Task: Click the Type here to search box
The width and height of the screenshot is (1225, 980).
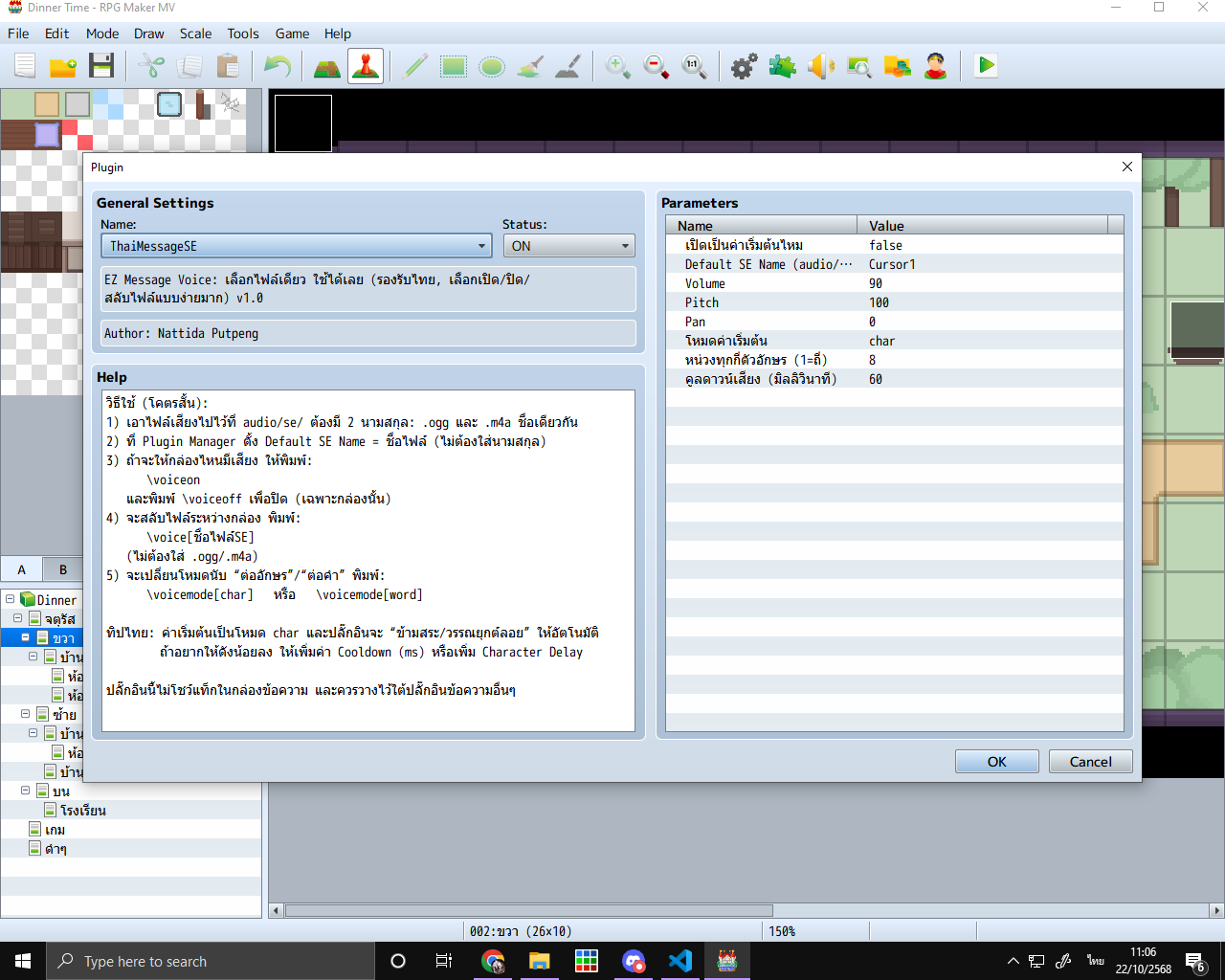Action: point(211,961)
